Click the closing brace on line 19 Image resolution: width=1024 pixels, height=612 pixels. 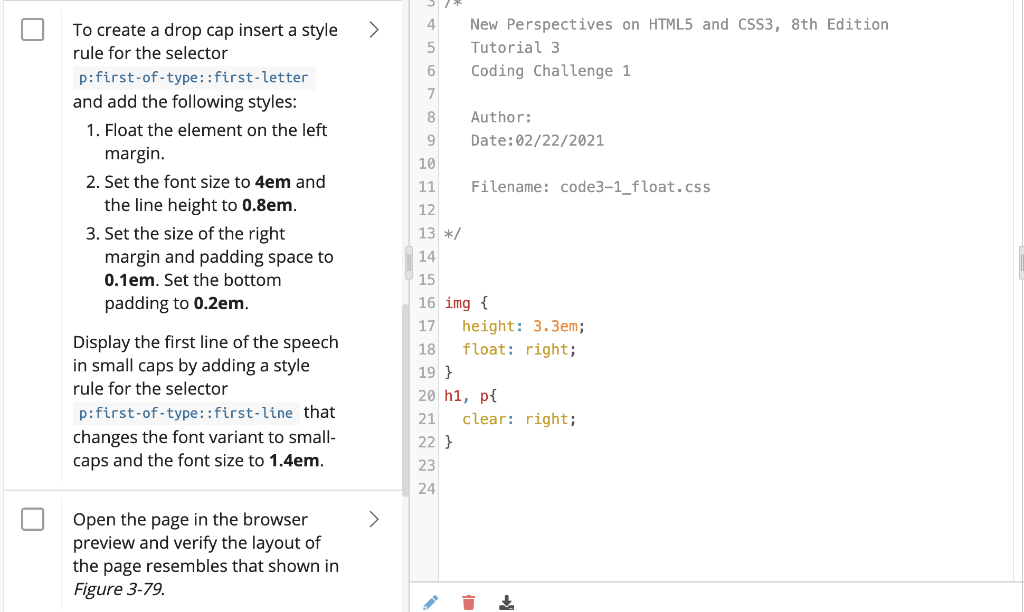click(x=449, y=372)
